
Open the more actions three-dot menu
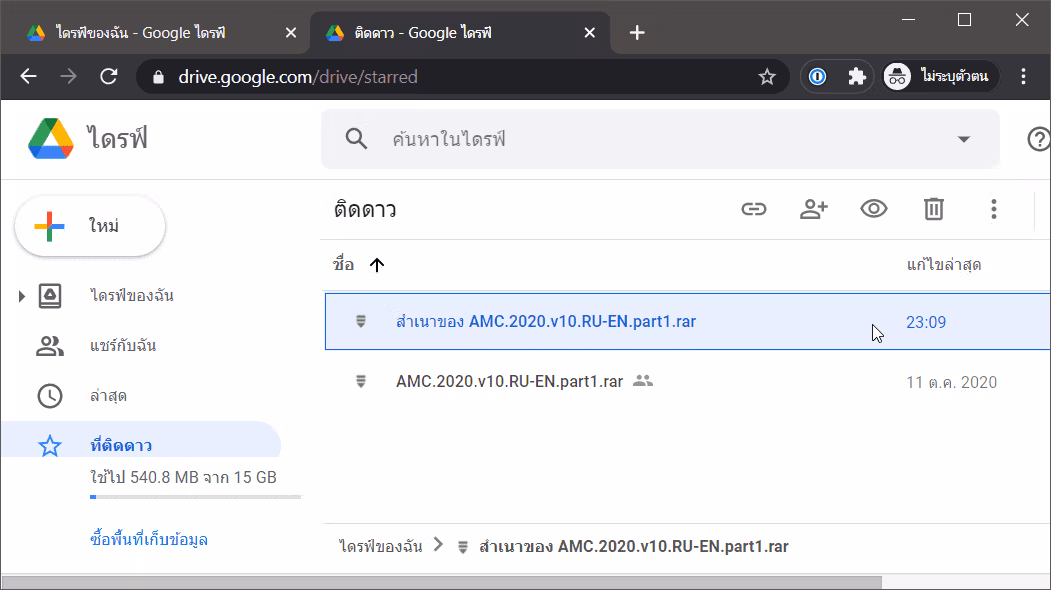click(x=993, y=209)
